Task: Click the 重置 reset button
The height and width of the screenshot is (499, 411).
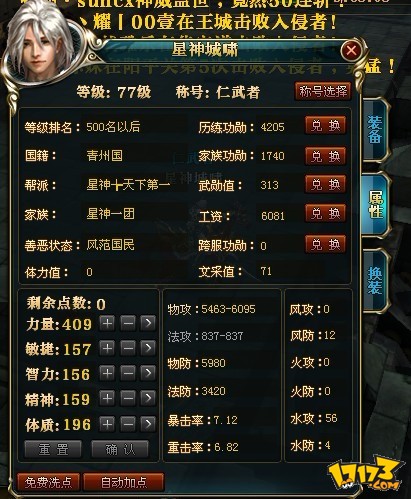Action: (x=53, y=449)
